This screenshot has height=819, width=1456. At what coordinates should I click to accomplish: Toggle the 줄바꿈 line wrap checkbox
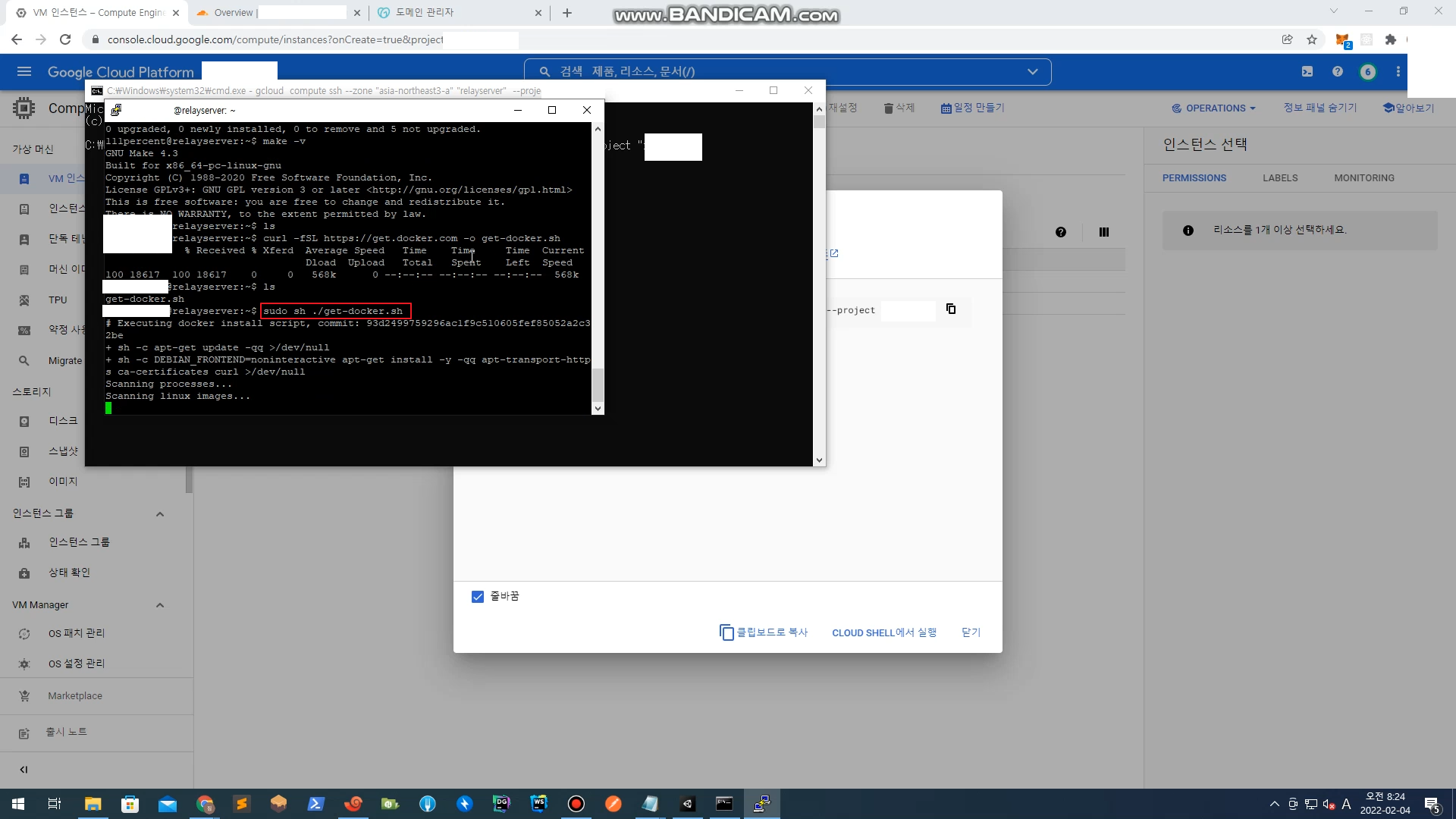[478, 597]
